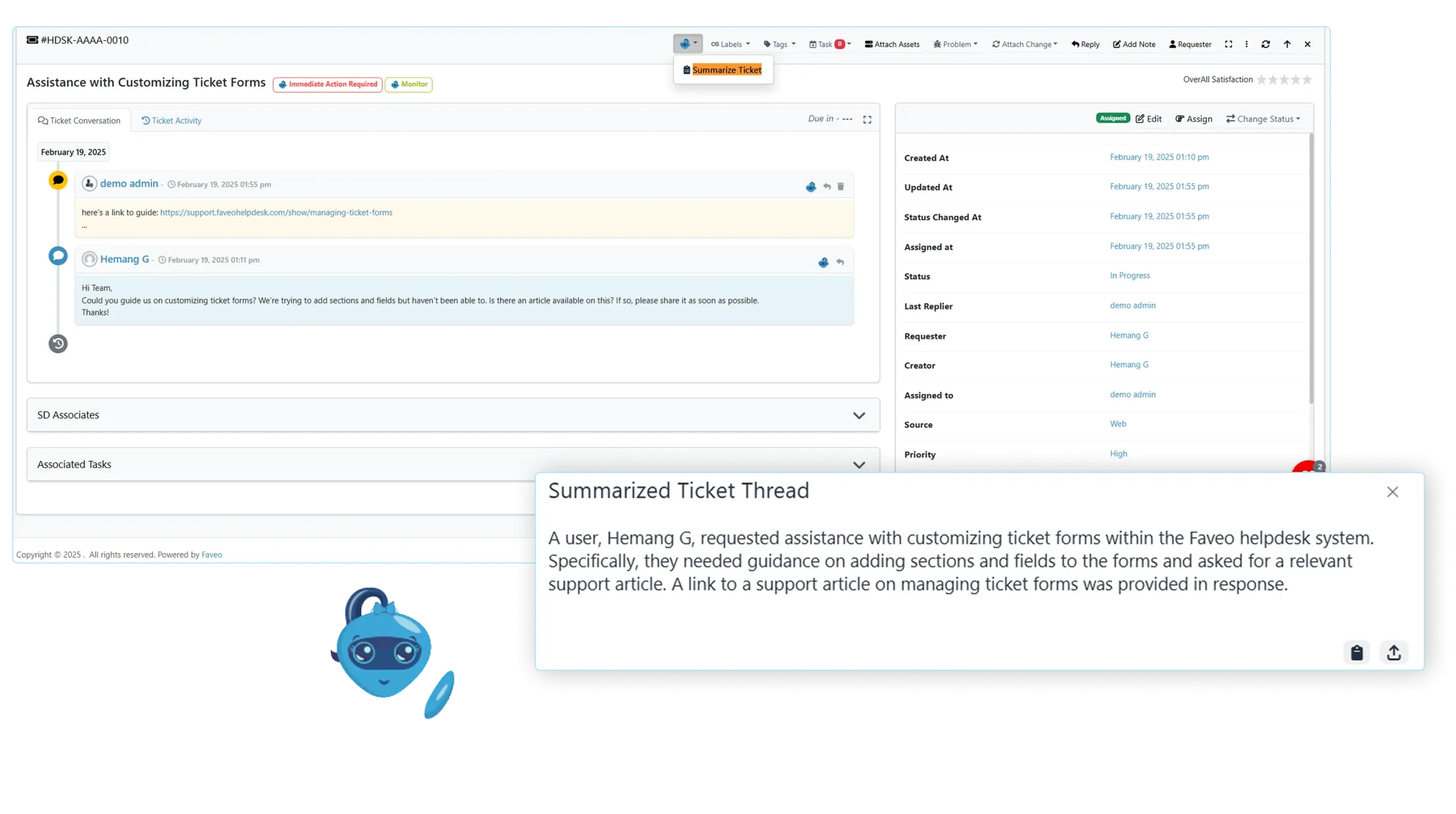Expand the Associated Tasks section

pyautogui.click(x=859, y=465)
